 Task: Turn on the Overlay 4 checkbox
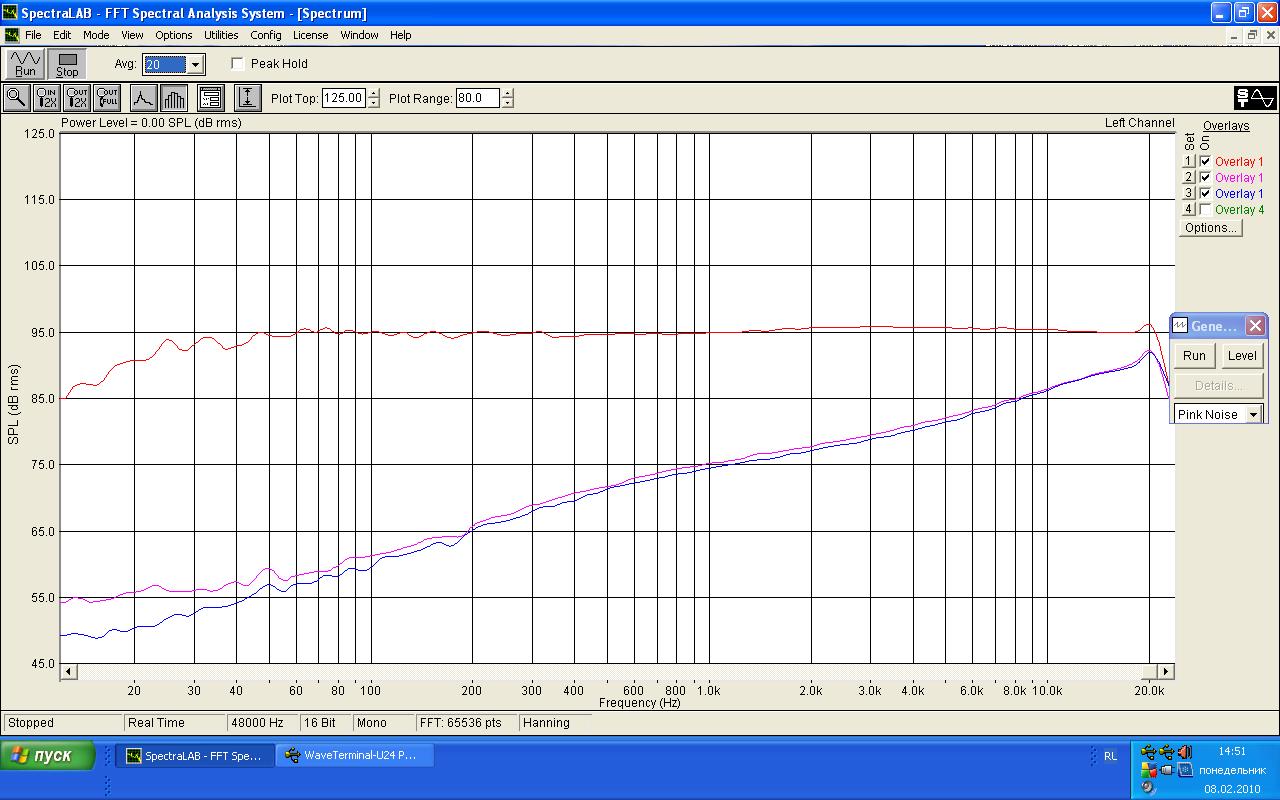click(1205, 210)
